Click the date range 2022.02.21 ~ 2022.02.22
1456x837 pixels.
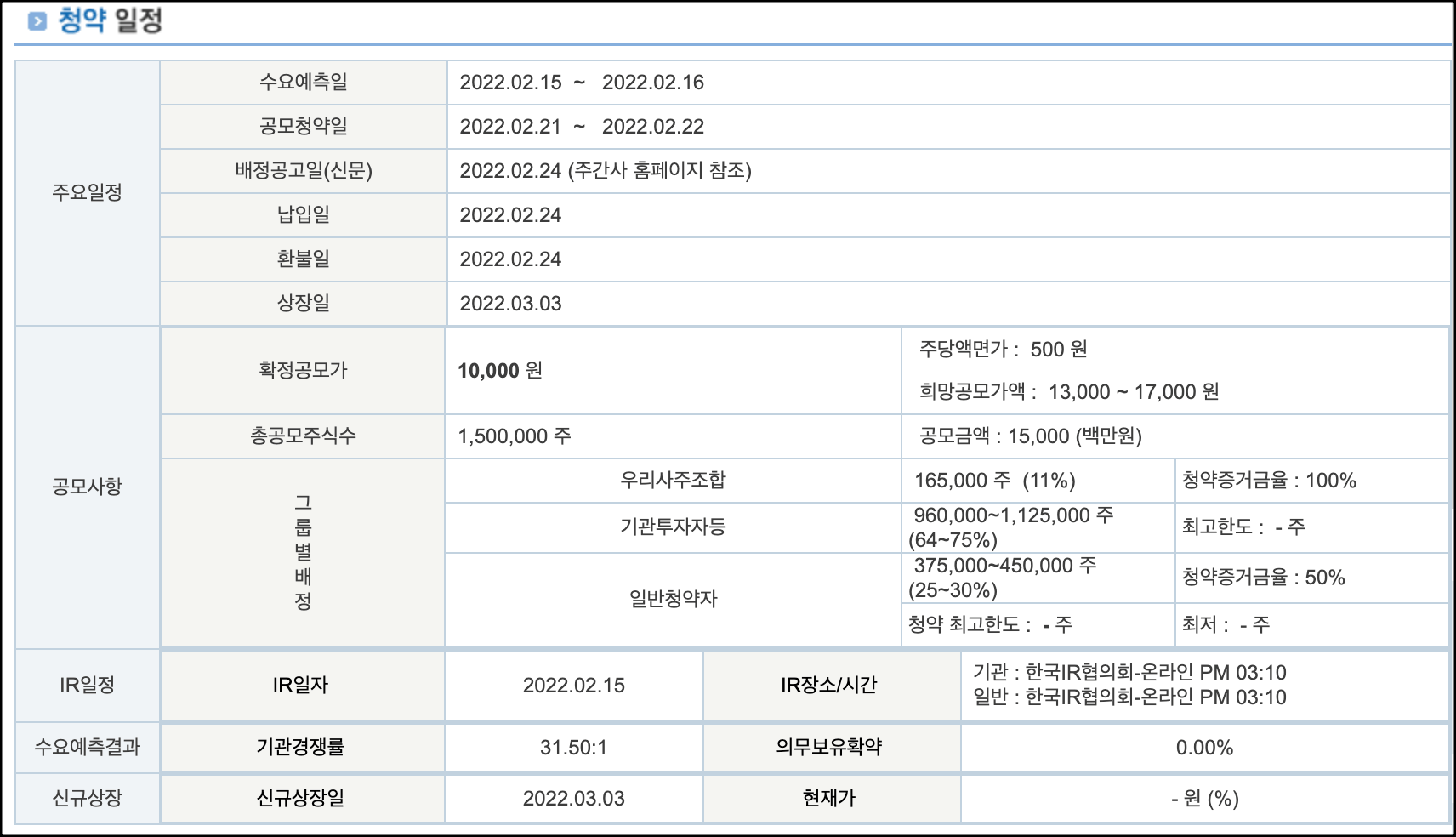pyautogui.click(x=582, y=127)
